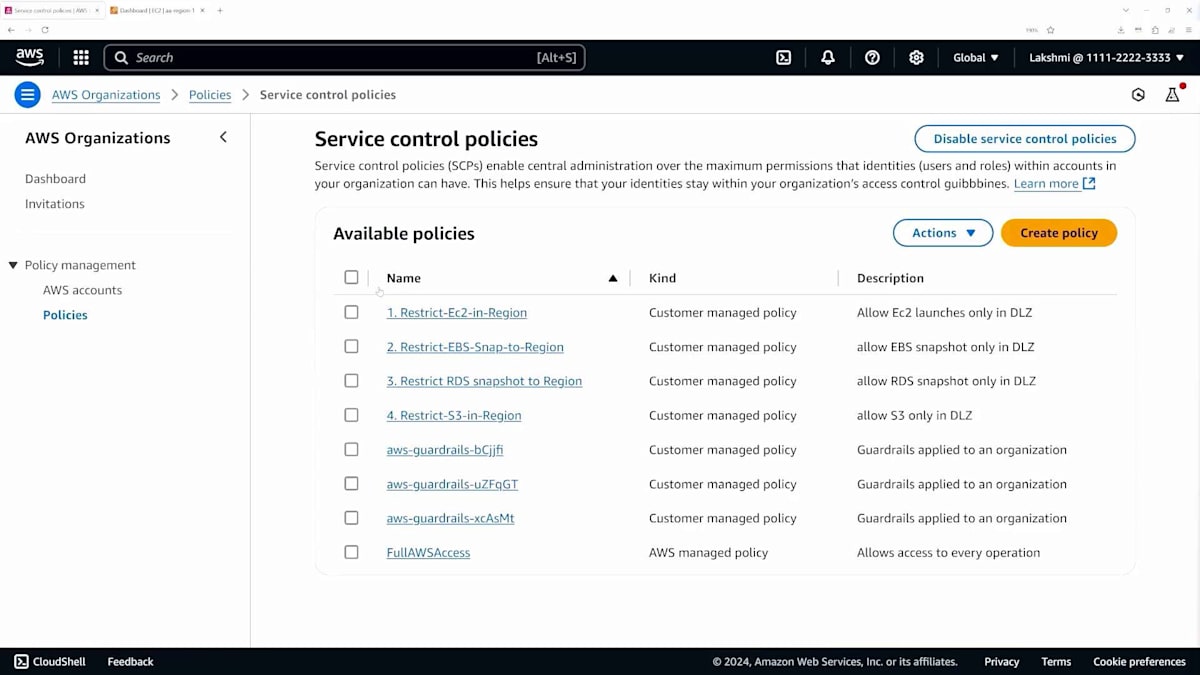Open the settings gear icon
The image size is (1200, 675).
point(916,58)
